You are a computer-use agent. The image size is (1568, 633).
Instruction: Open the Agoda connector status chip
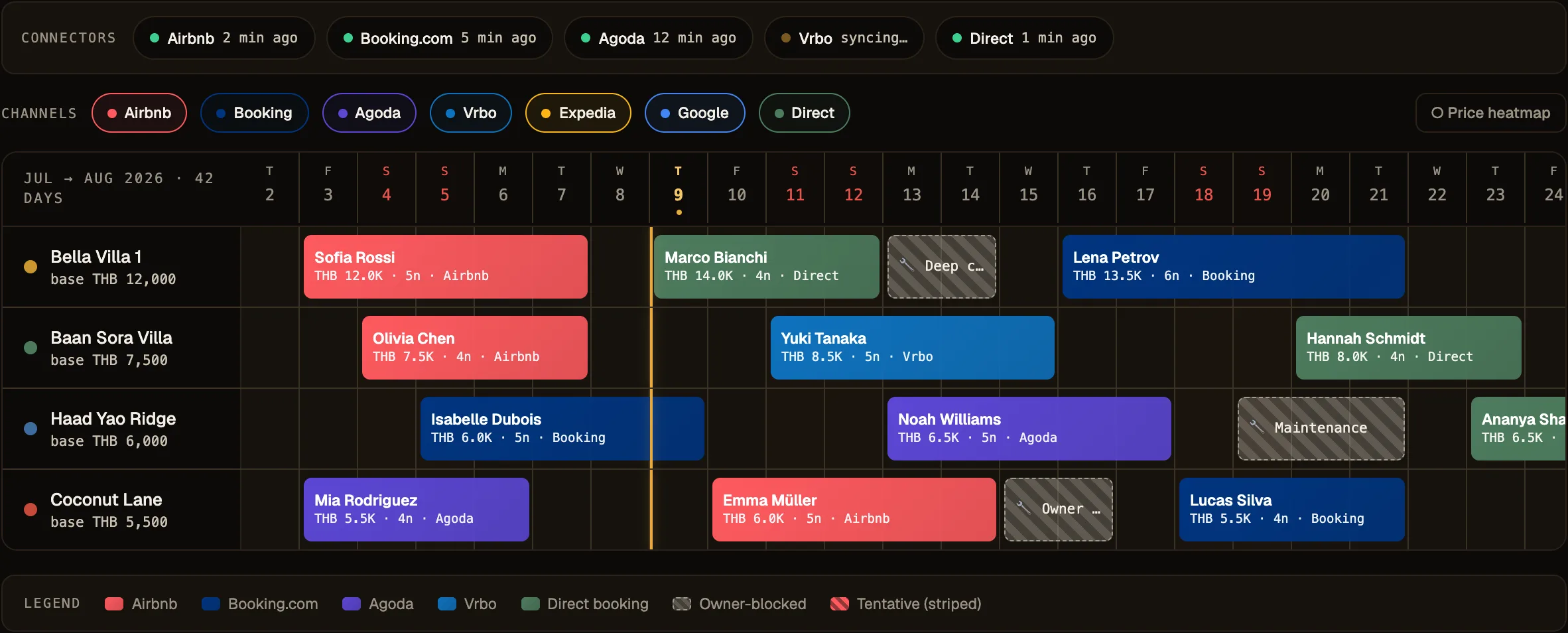(659, 38)
